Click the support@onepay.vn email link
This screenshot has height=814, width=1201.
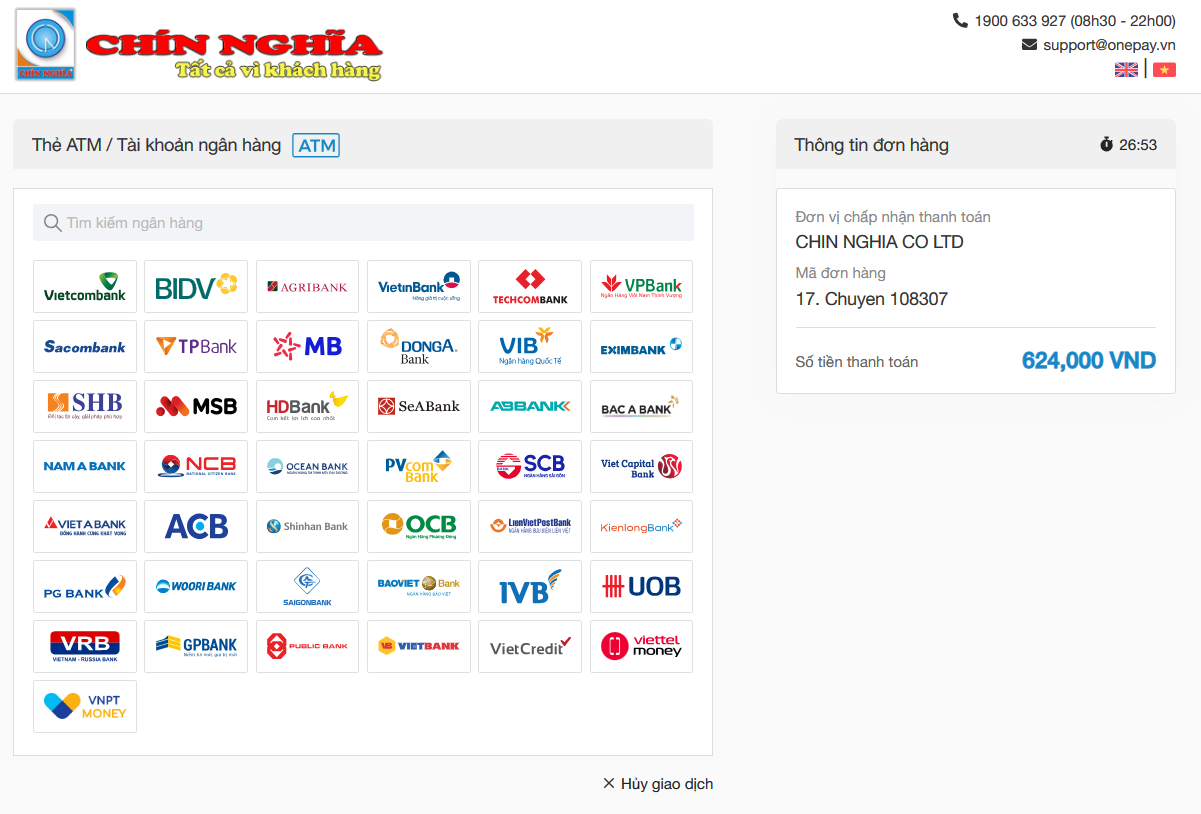tap(1109, 45)
